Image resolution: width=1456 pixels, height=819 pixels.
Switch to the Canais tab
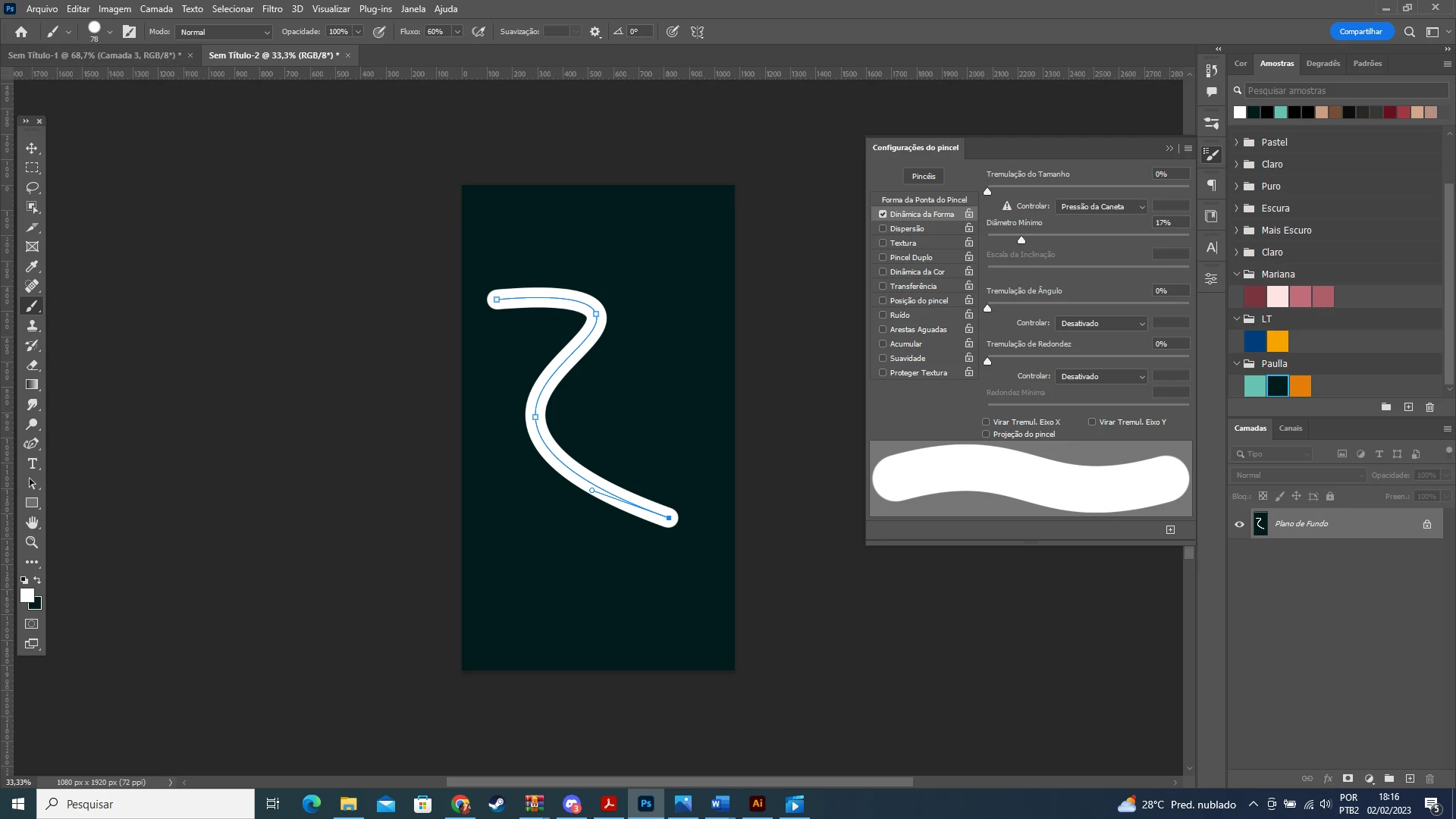pyautogui.click(x=1290, y=428)
